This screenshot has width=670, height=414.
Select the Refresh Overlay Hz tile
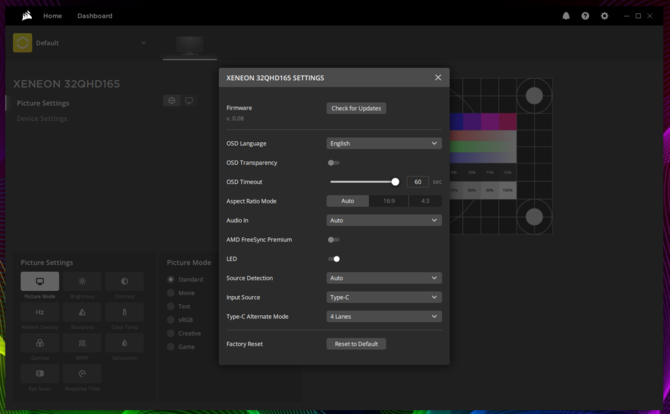click(x=40, y=312)
